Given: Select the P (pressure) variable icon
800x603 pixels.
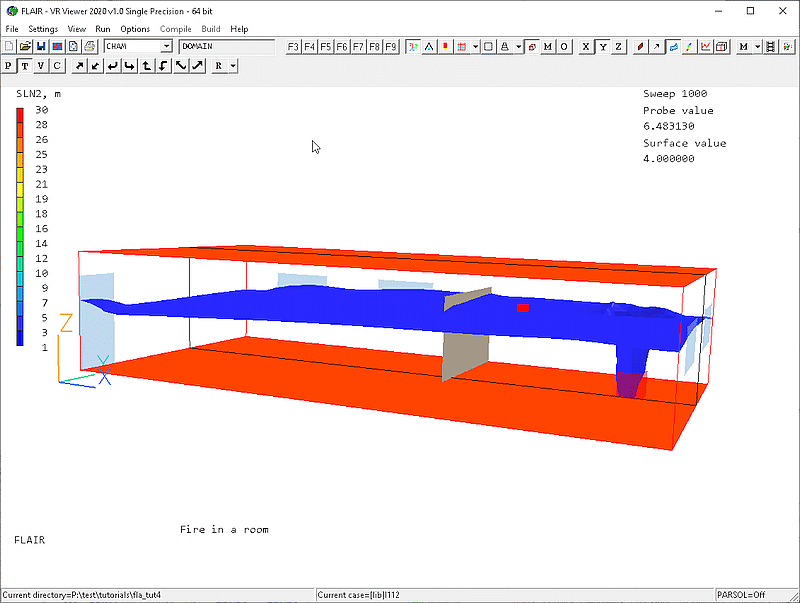Looking at the screenshot, I should click(9, 66).
